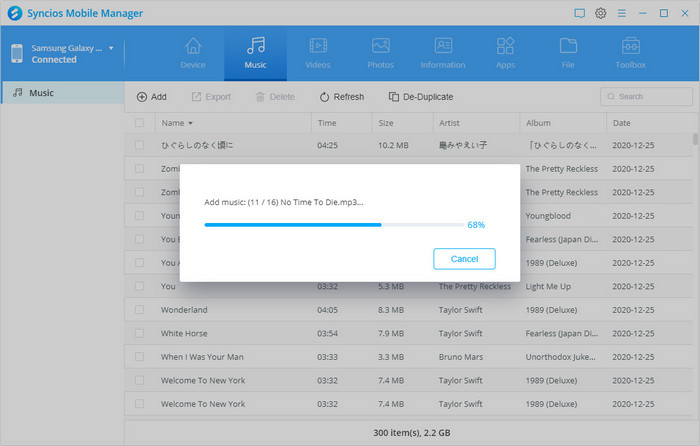
Task: Focus the Search input field
Action: [646, 96]
